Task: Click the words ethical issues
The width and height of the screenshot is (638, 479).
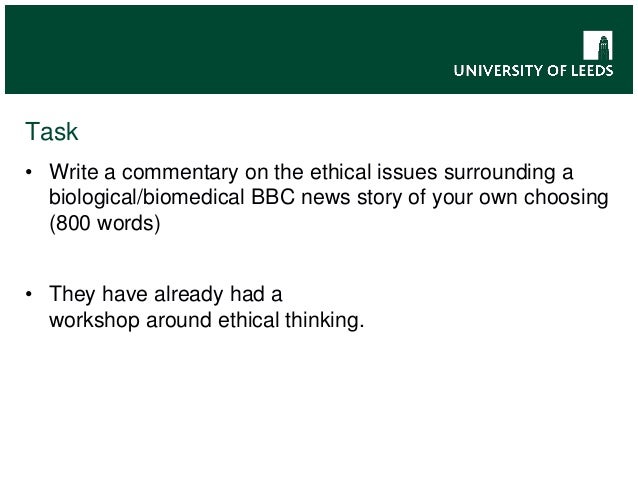Action: pos(374,172)
